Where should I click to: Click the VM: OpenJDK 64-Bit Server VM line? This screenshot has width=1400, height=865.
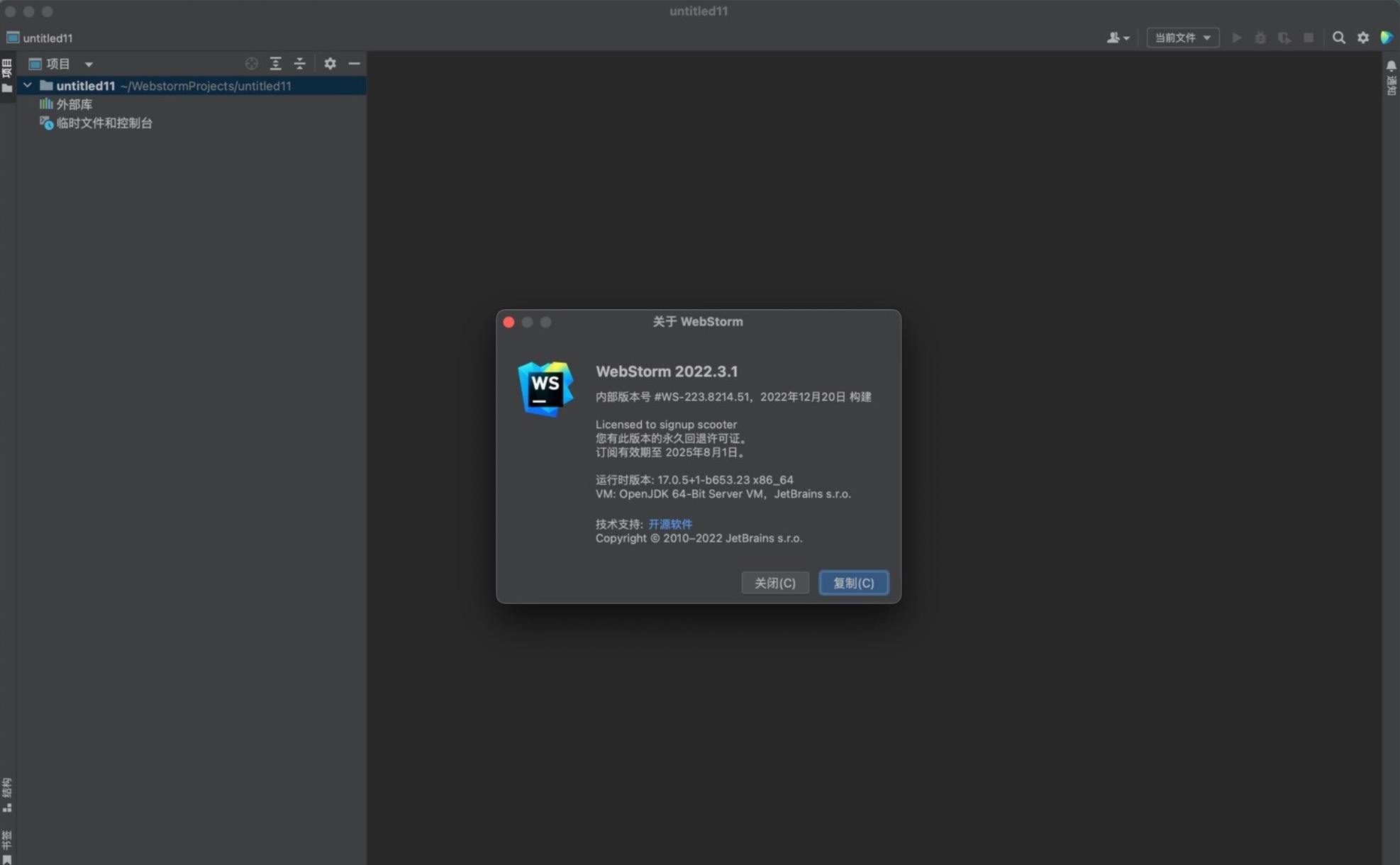[723, 494]
